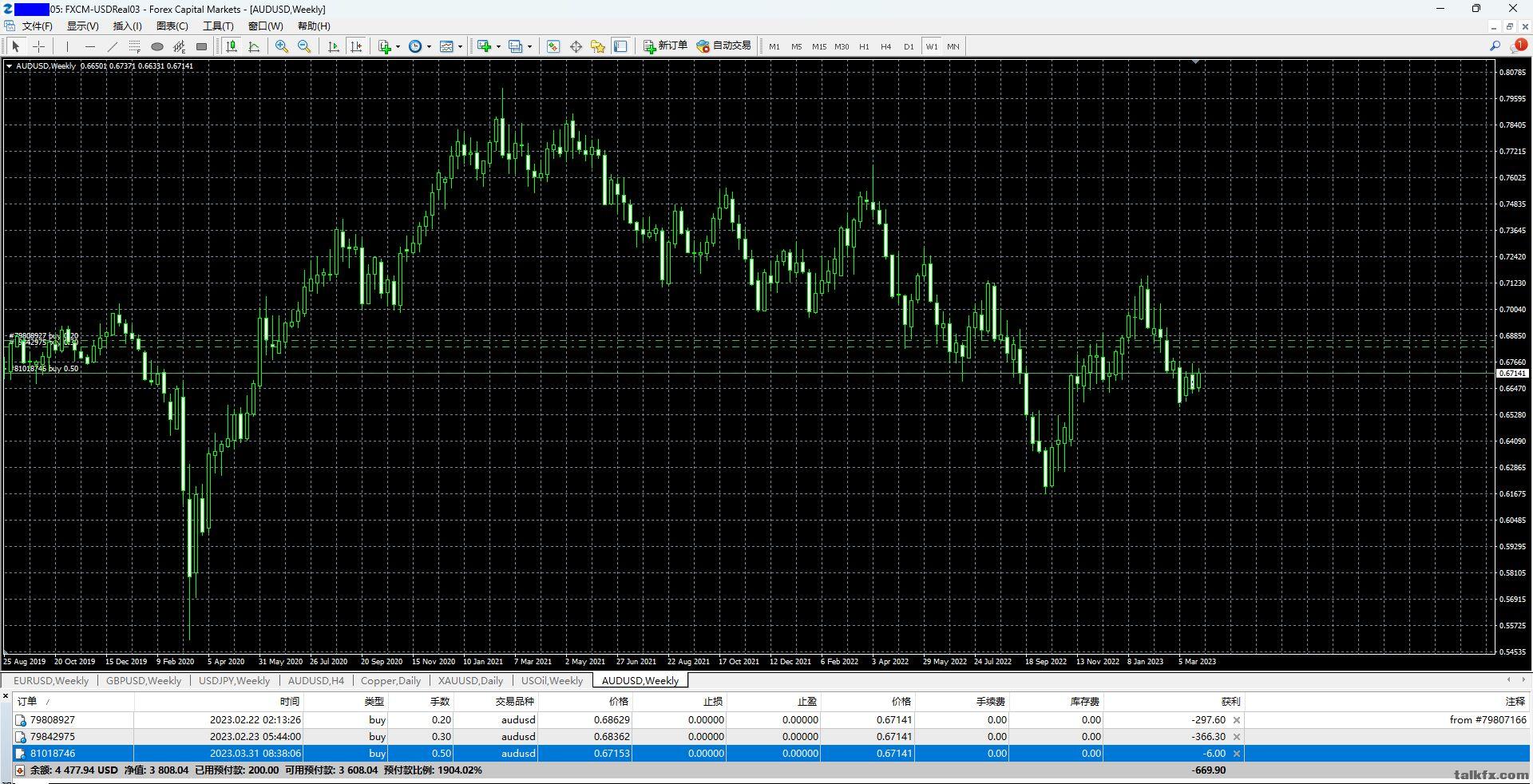Screen dimensions: 1533x784
Task: Select the cursor arrow tool
Action: click(16, 46)
